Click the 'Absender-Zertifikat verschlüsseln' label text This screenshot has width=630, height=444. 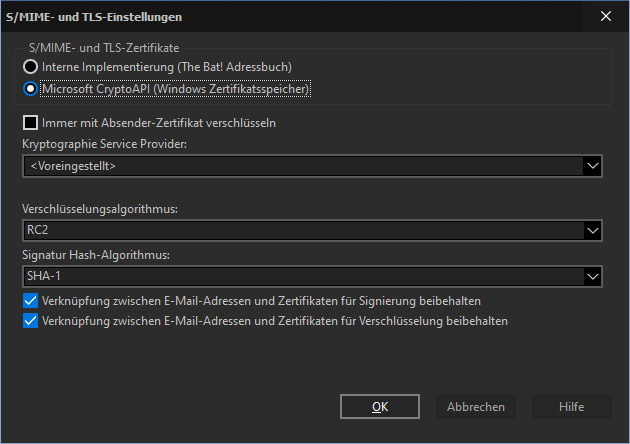tap(188, 123)
